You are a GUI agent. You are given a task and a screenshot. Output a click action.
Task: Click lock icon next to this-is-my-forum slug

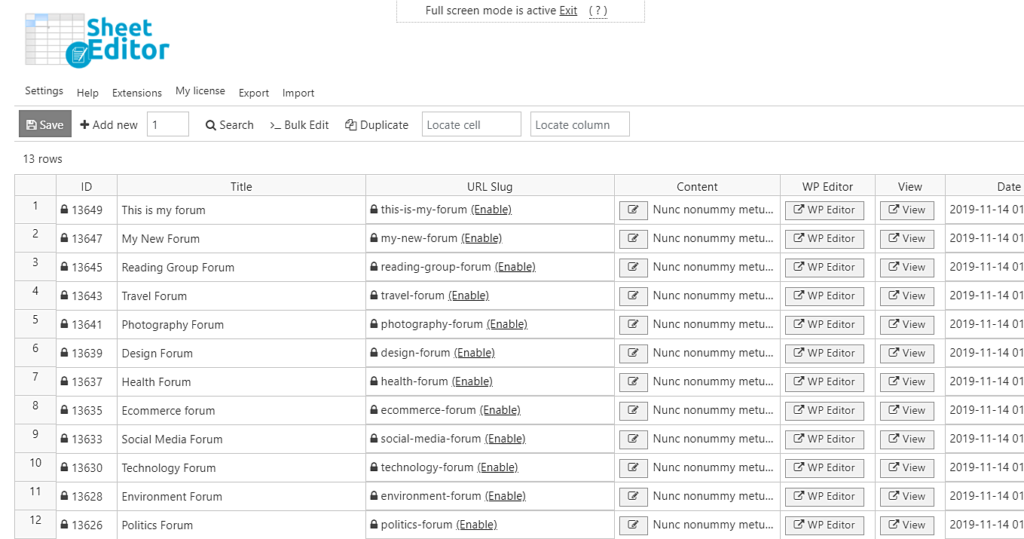[x=374, y=210]
